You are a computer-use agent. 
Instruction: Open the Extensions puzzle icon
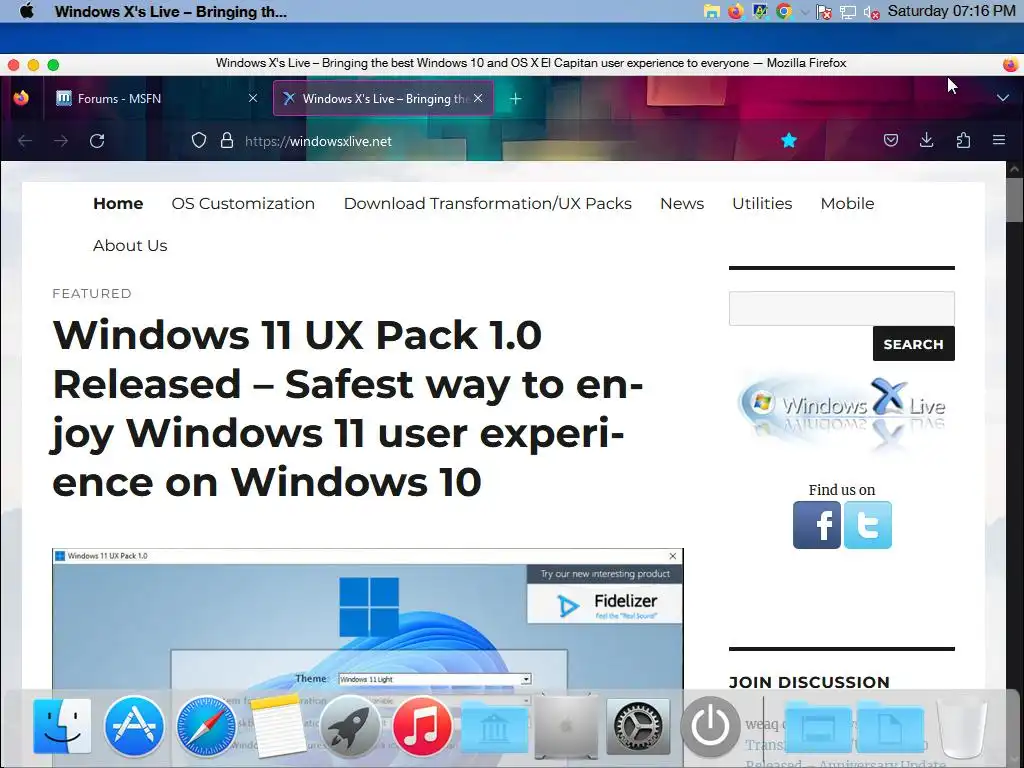963,140
